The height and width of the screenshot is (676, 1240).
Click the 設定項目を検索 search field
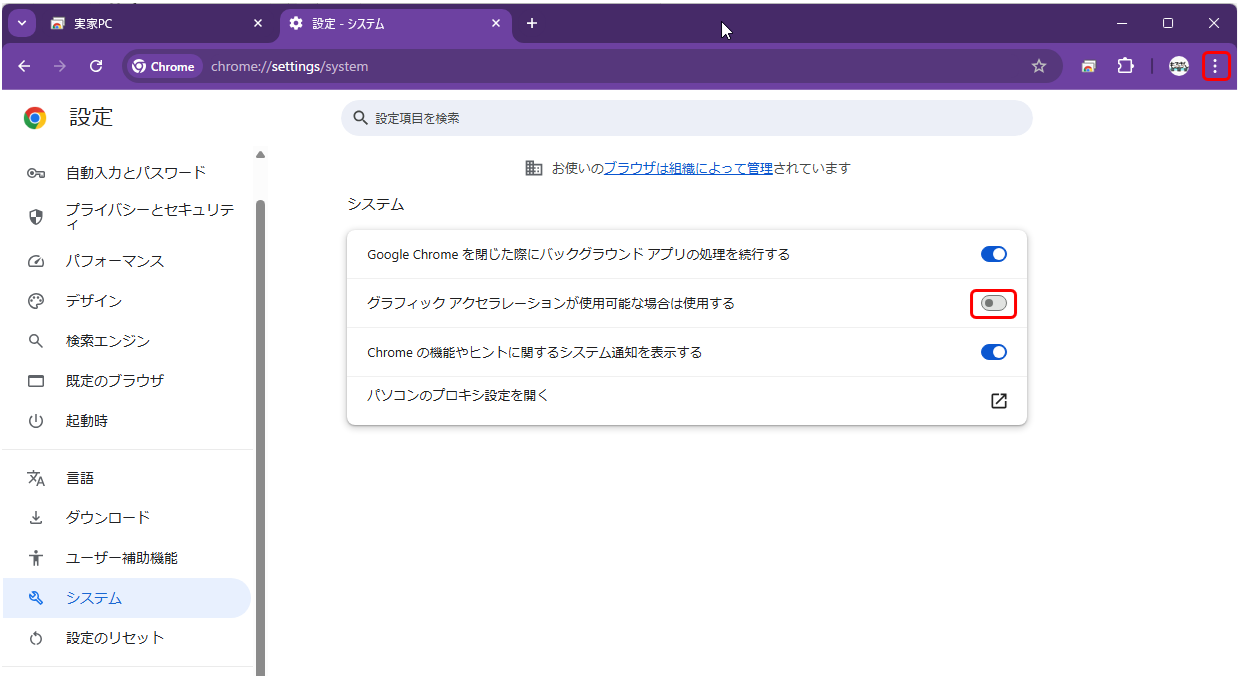[686, 118]
